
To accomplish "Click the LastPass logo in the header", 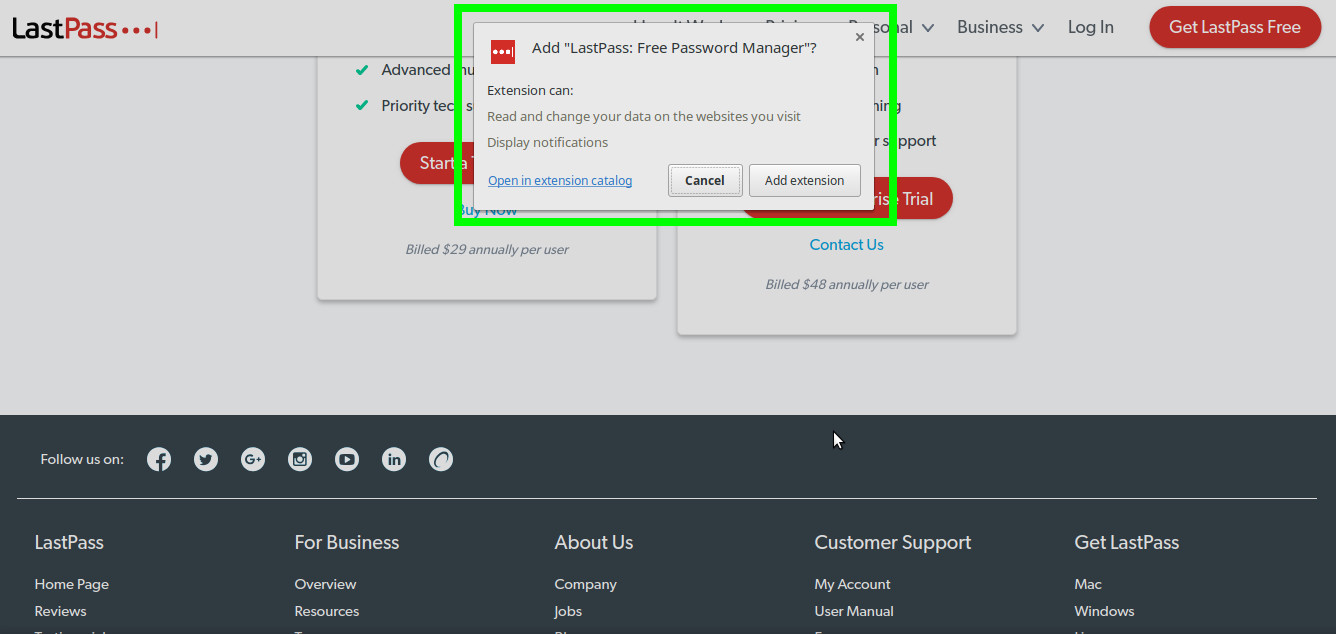I will [85, 28].
